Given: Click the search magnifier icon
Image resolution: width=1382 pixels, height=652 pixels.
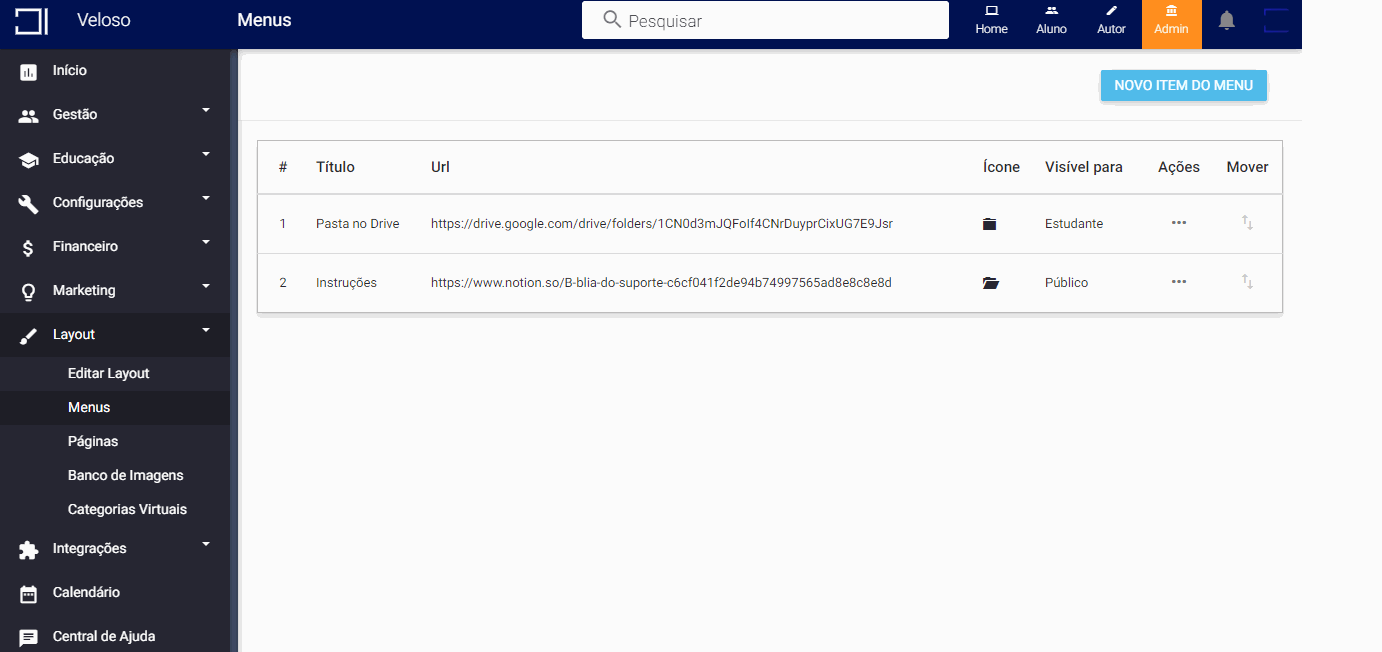Looking at the screenshot, I should click(x=612, y=19).
